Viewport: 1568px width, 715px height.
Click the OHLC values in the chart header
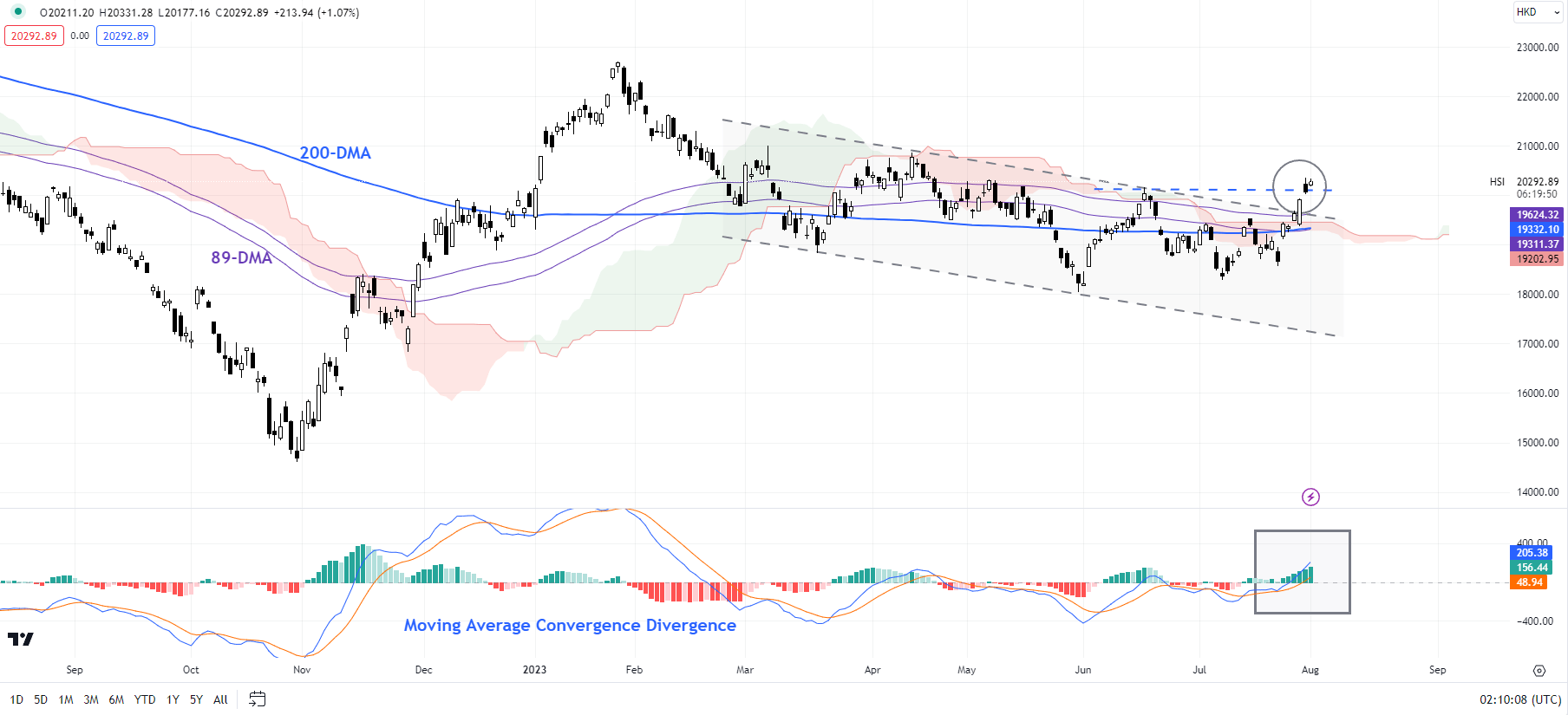(199, 13)
